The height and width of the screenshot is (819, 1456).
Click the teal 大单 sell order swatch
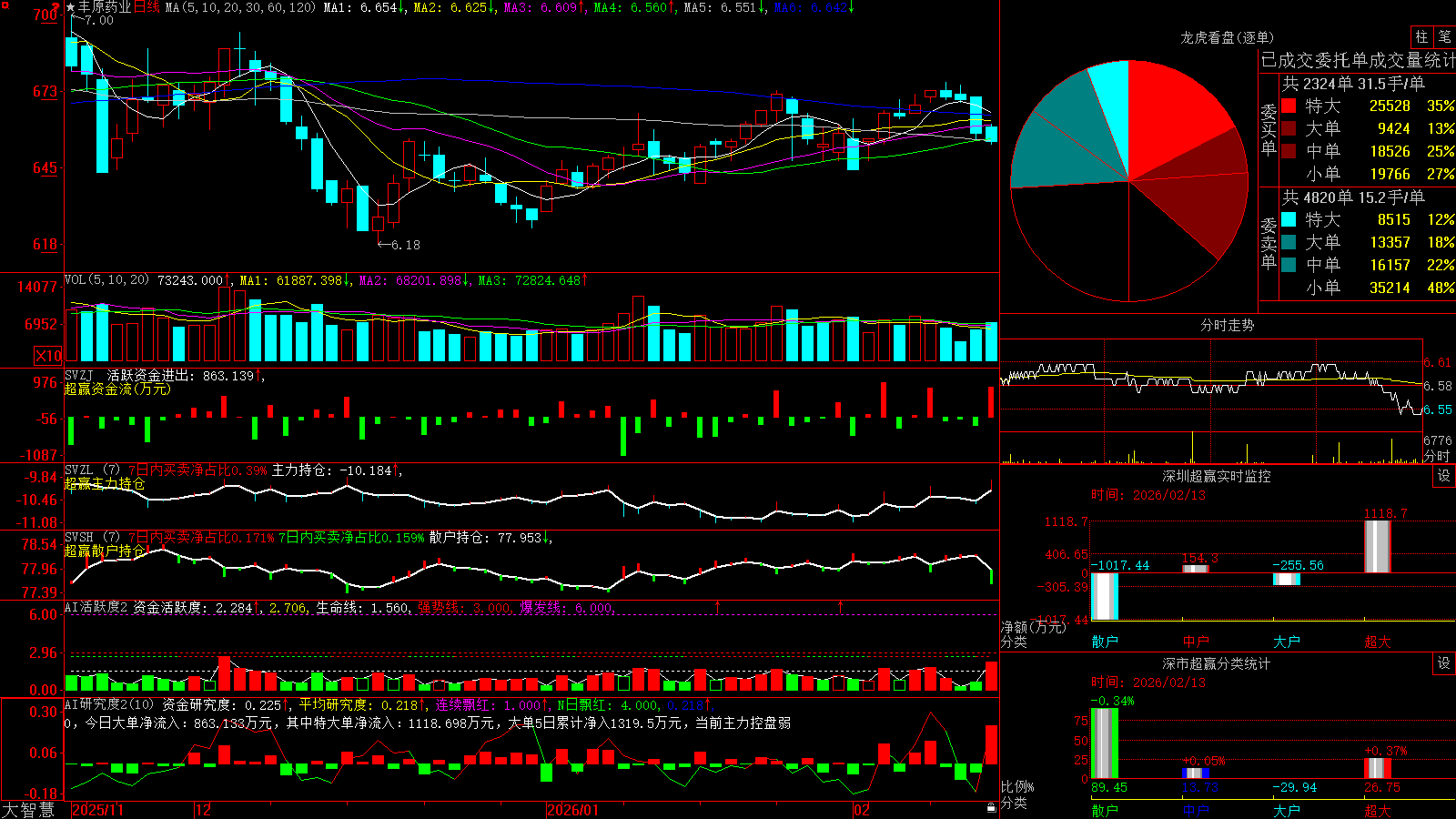pyautogui.click(x=1289, y=242)
